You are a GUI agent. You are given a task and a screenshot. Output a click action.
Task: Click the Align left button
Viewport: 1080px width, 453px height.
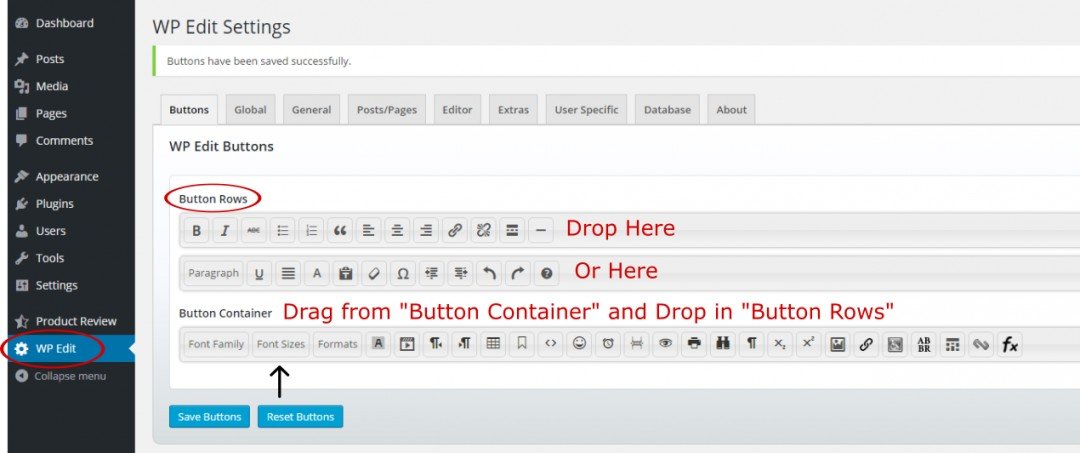pyautogui.click(x=368, y=231)
